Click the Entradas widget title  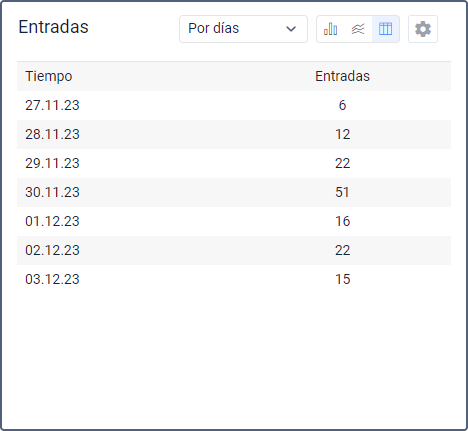pyautogui.click(x=53, y=27)
